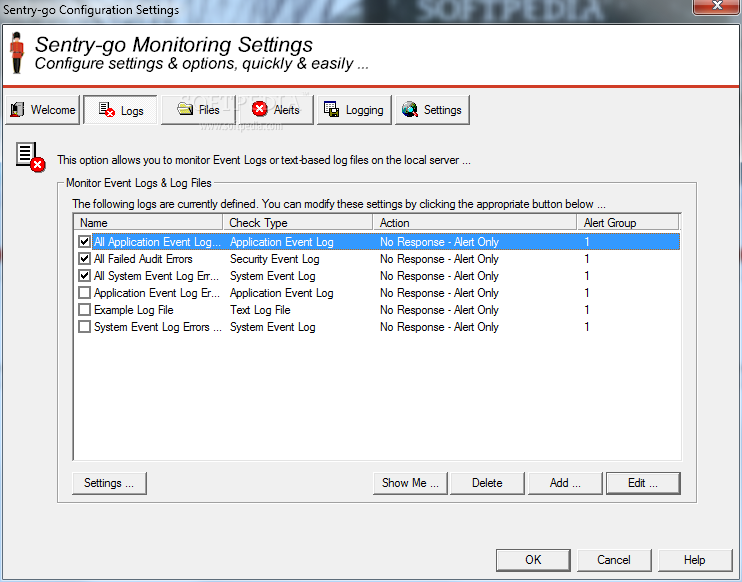The width and height of the screenshot is (742, 582).
Task: Select All System Event Log Err... row
Action: pos(377,276)
